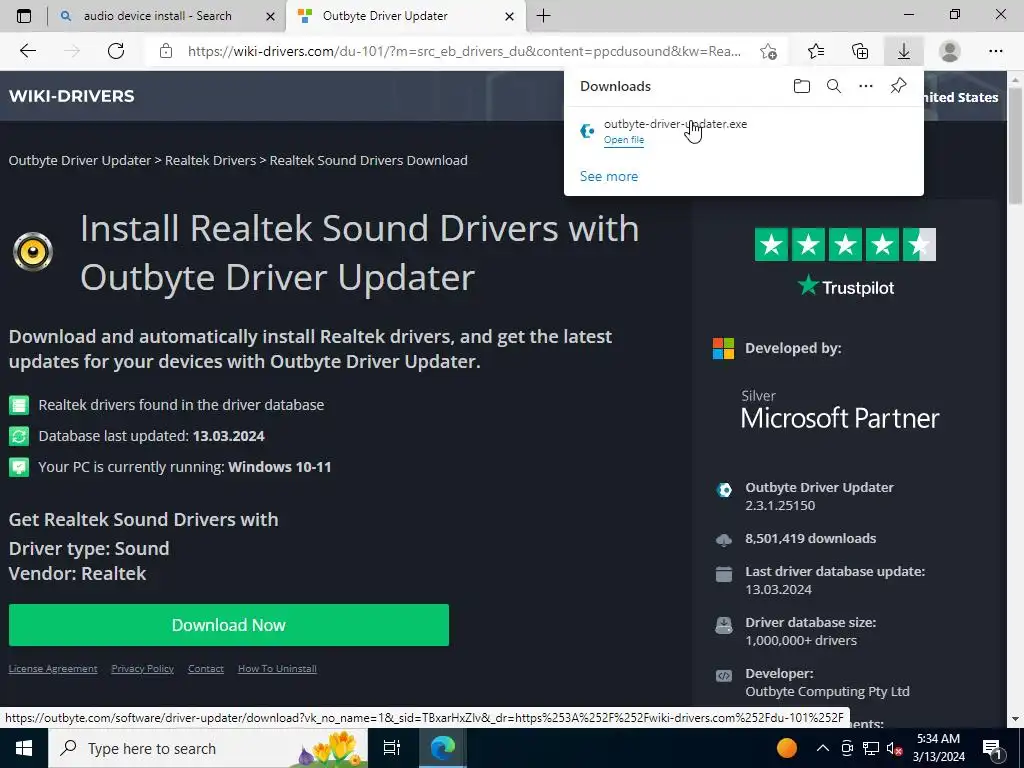Open the Contact link

[x=206, y=669]
